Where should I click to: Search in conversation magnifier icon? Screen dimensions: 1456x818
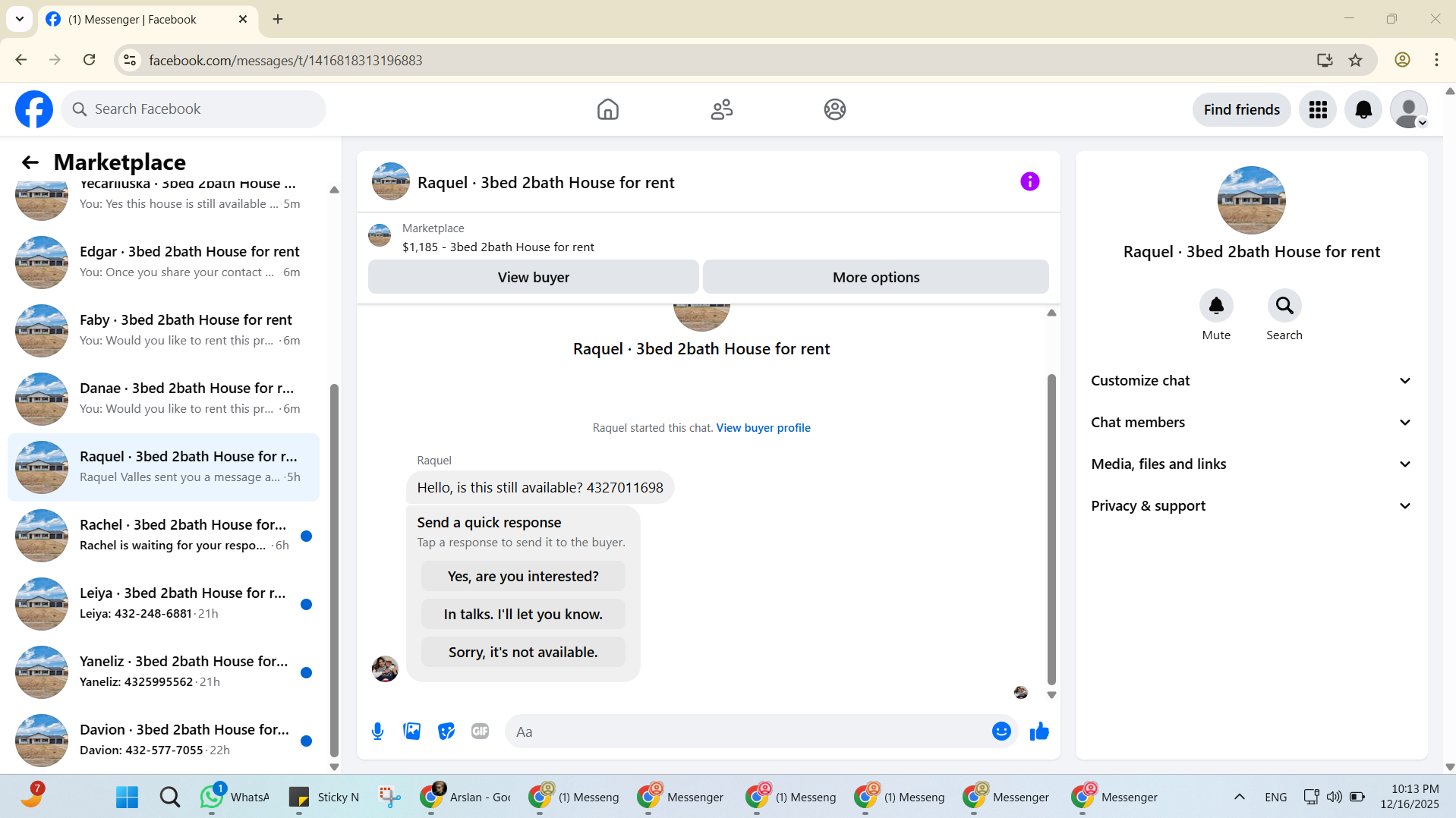1284,306
